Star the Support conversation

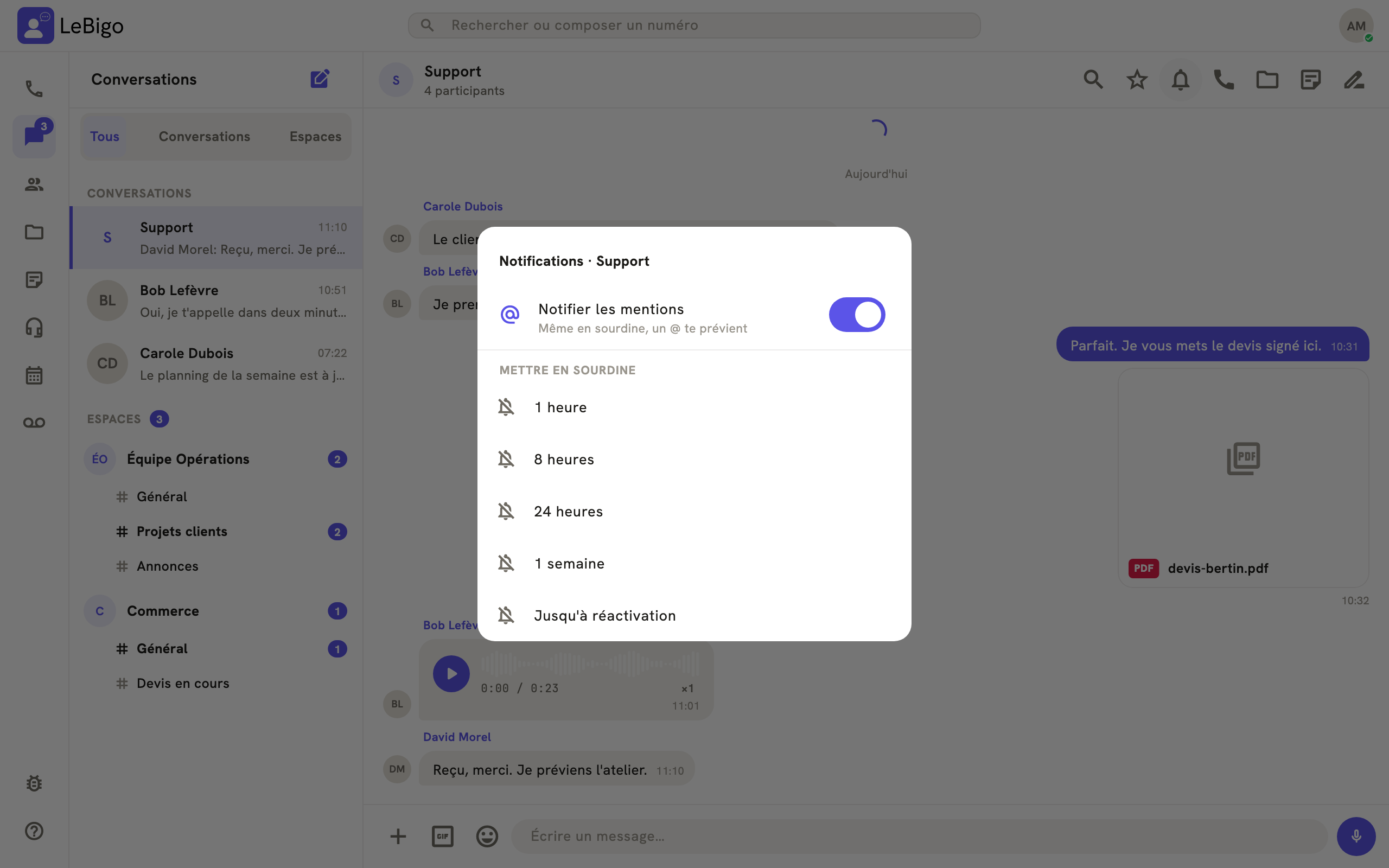click(x=1137, y=79)
